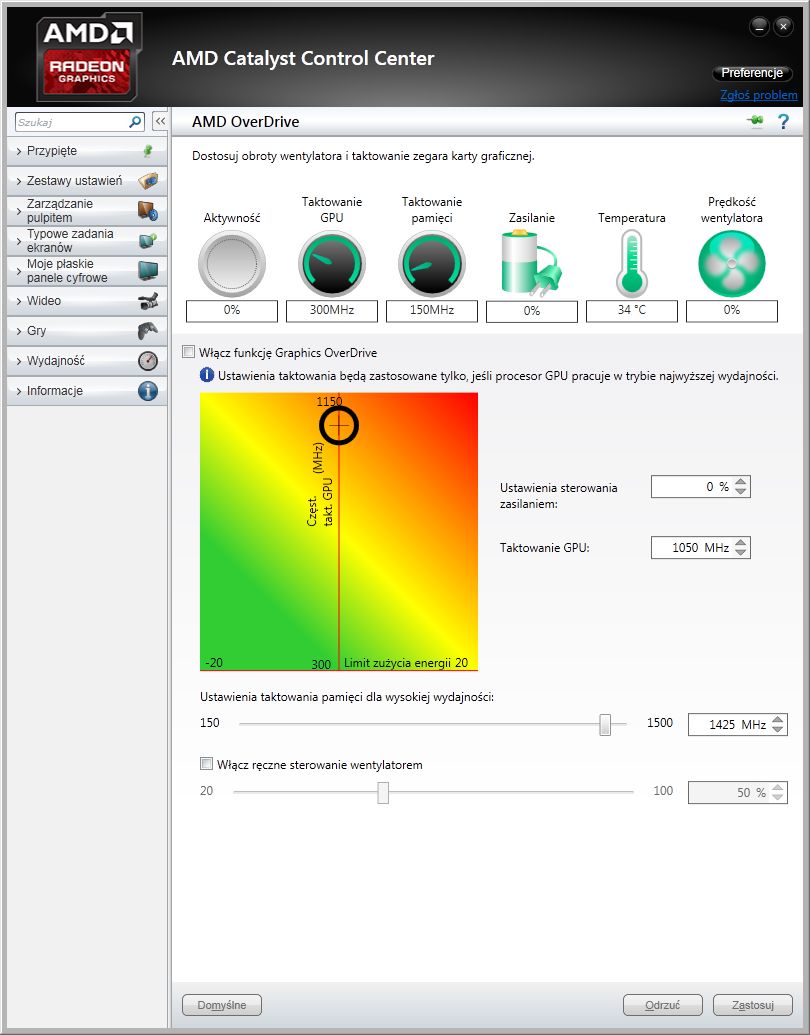The height and width of the screenshot is (1035, 810).
Task: Click the Taktowanie pamięci gauge
Action: [x=432, y=264]
